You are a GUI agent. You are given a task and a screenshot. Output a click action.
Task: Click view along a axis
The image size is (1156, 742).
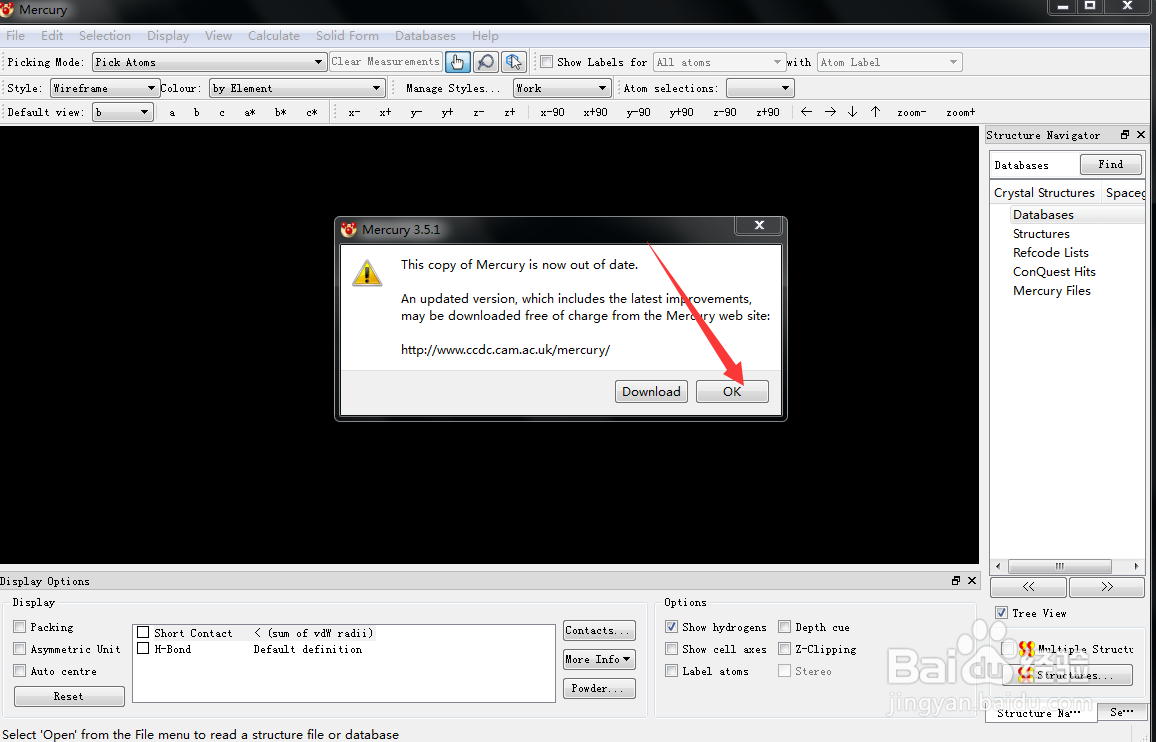coord(173,113)
